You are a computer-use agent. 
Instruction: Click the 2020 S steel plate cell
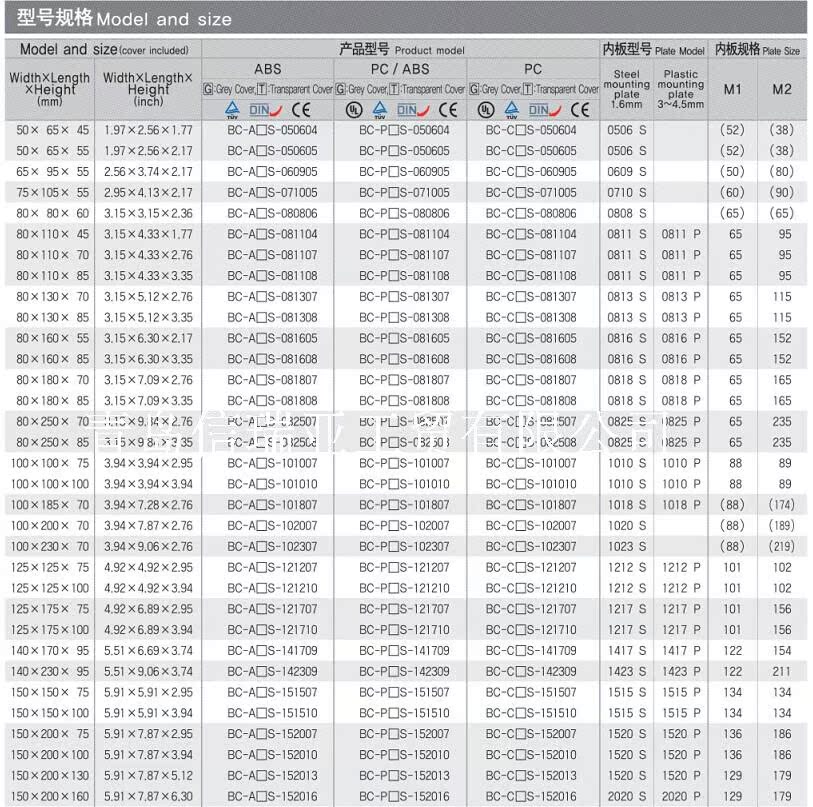626,796
